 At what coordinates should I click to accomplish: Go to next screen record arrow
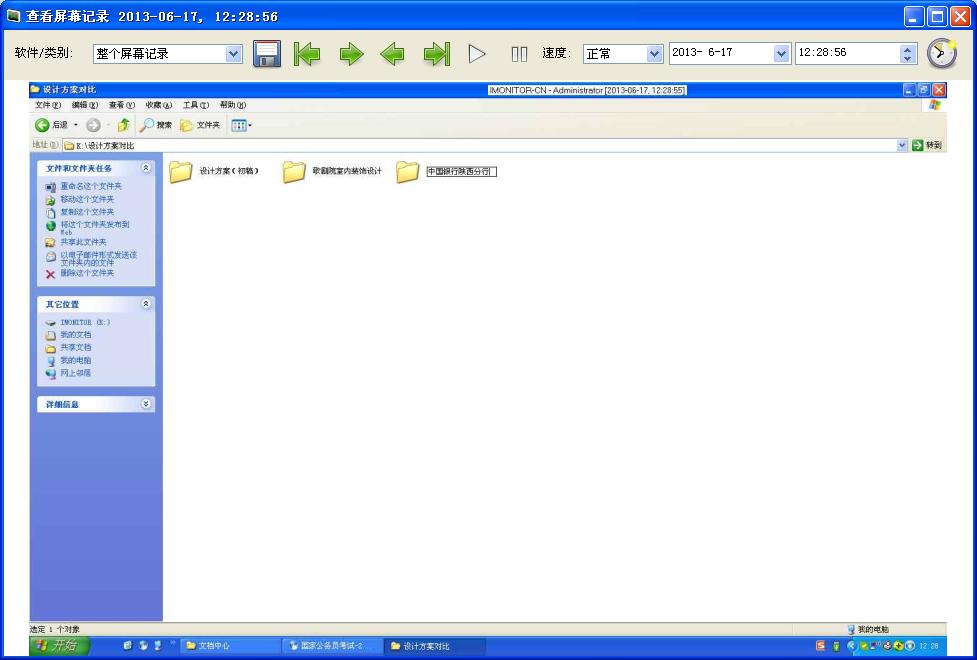[x=351, y=54]
